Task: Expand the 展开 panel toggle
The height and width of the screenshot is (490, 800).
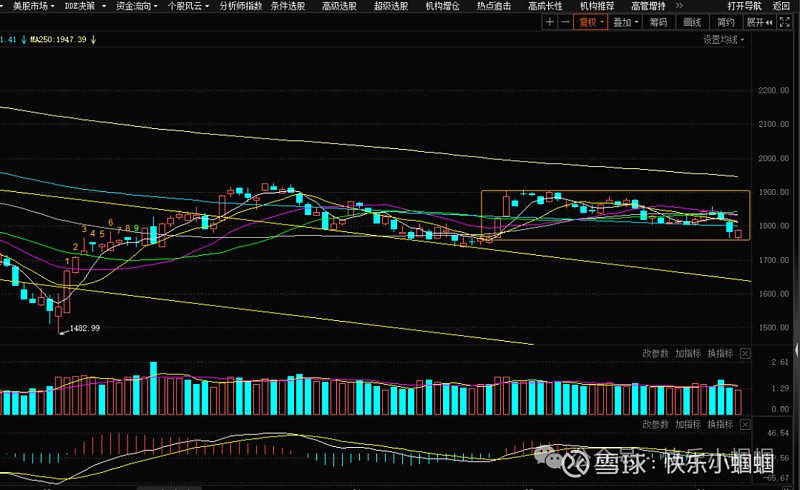Action: [759, 22]
